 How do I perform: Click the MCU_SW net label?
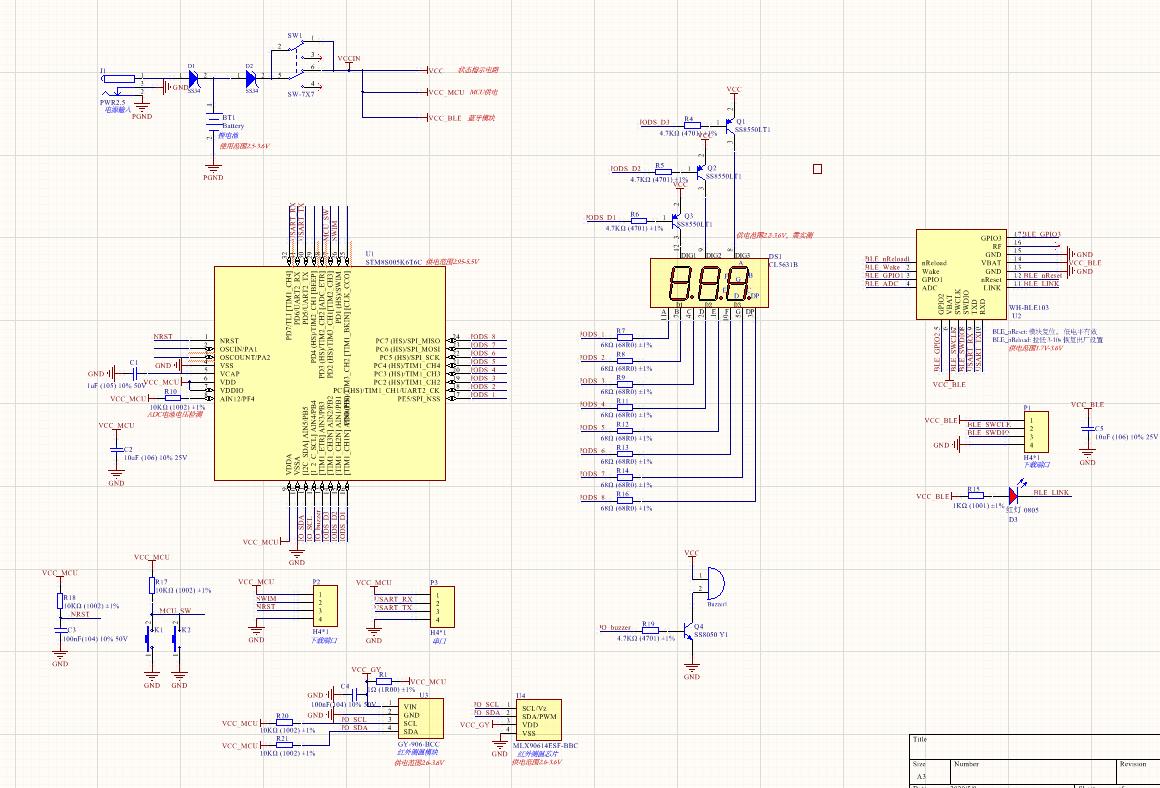click(175, 611)
